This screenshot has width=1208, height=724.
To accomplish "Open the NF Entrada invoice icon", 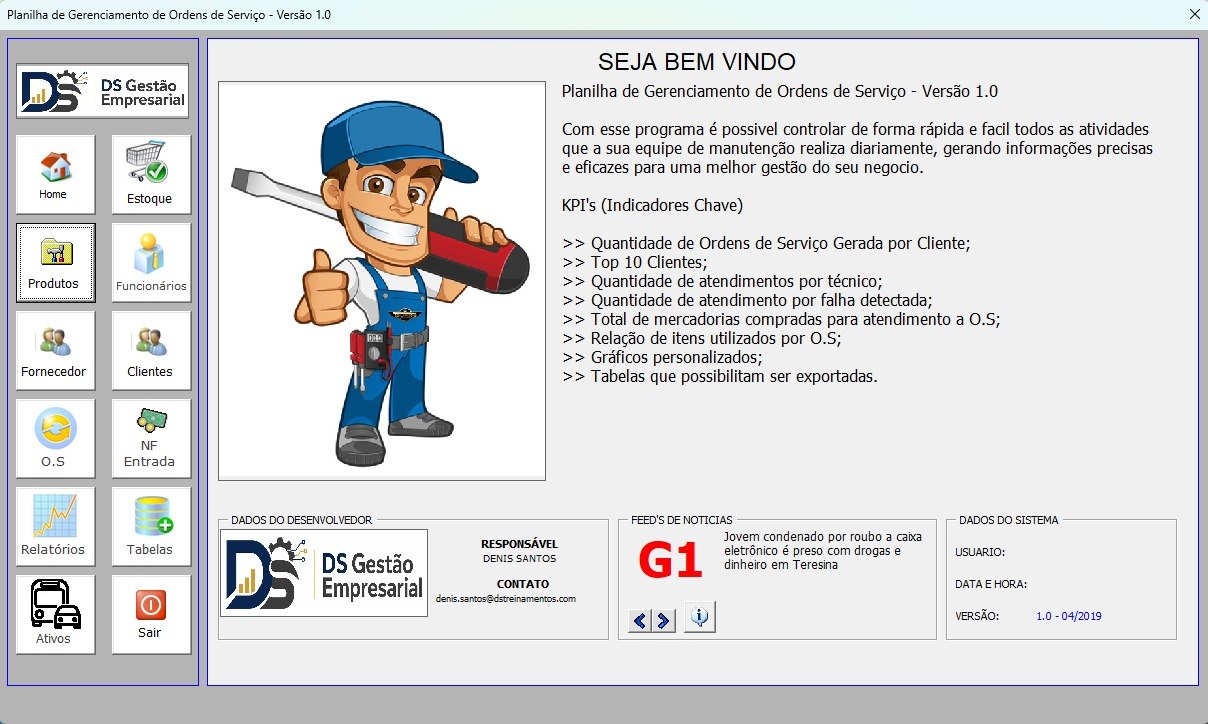I will [151, 438].
